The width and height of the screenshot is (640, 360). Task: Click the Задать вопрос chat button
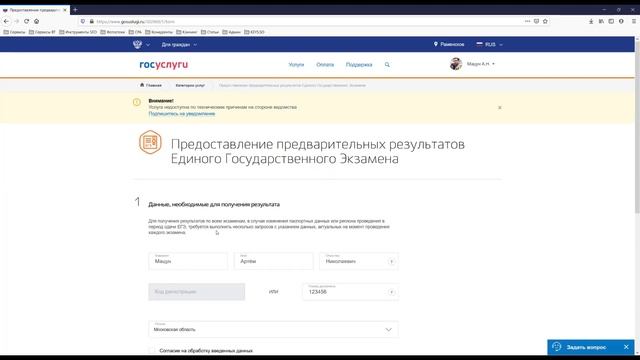coord(586,347)
